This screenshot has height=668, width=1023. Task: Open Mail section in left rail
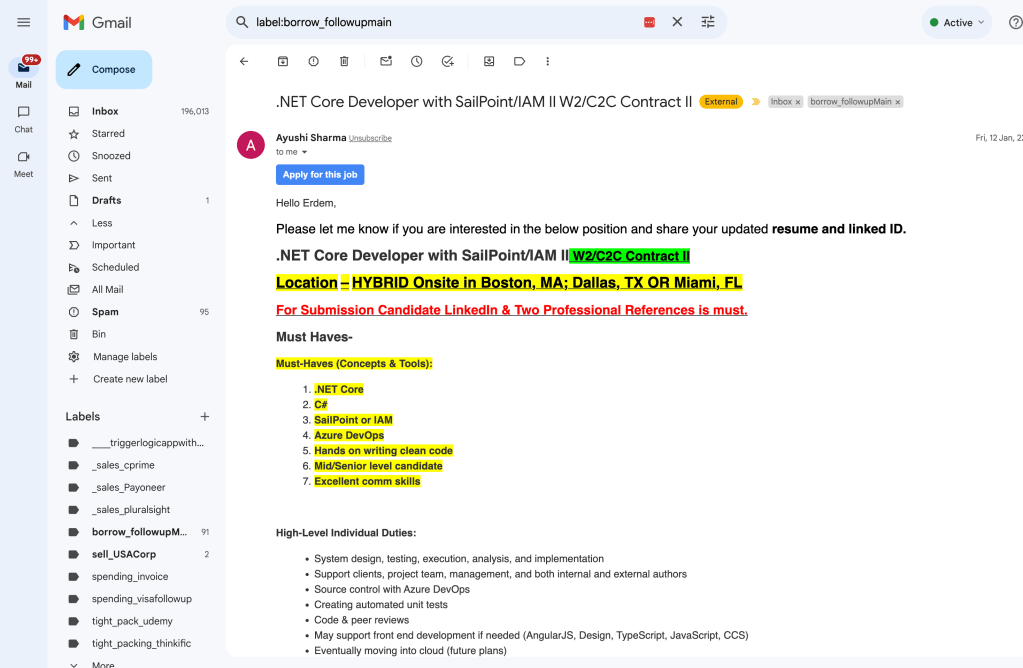point(23,72)
